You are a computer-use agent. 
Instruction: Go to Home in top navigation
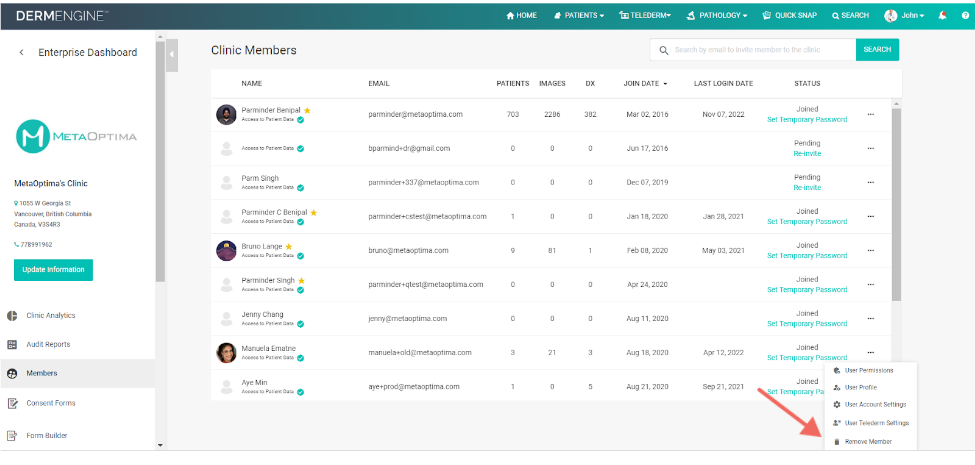click(522, 16)
